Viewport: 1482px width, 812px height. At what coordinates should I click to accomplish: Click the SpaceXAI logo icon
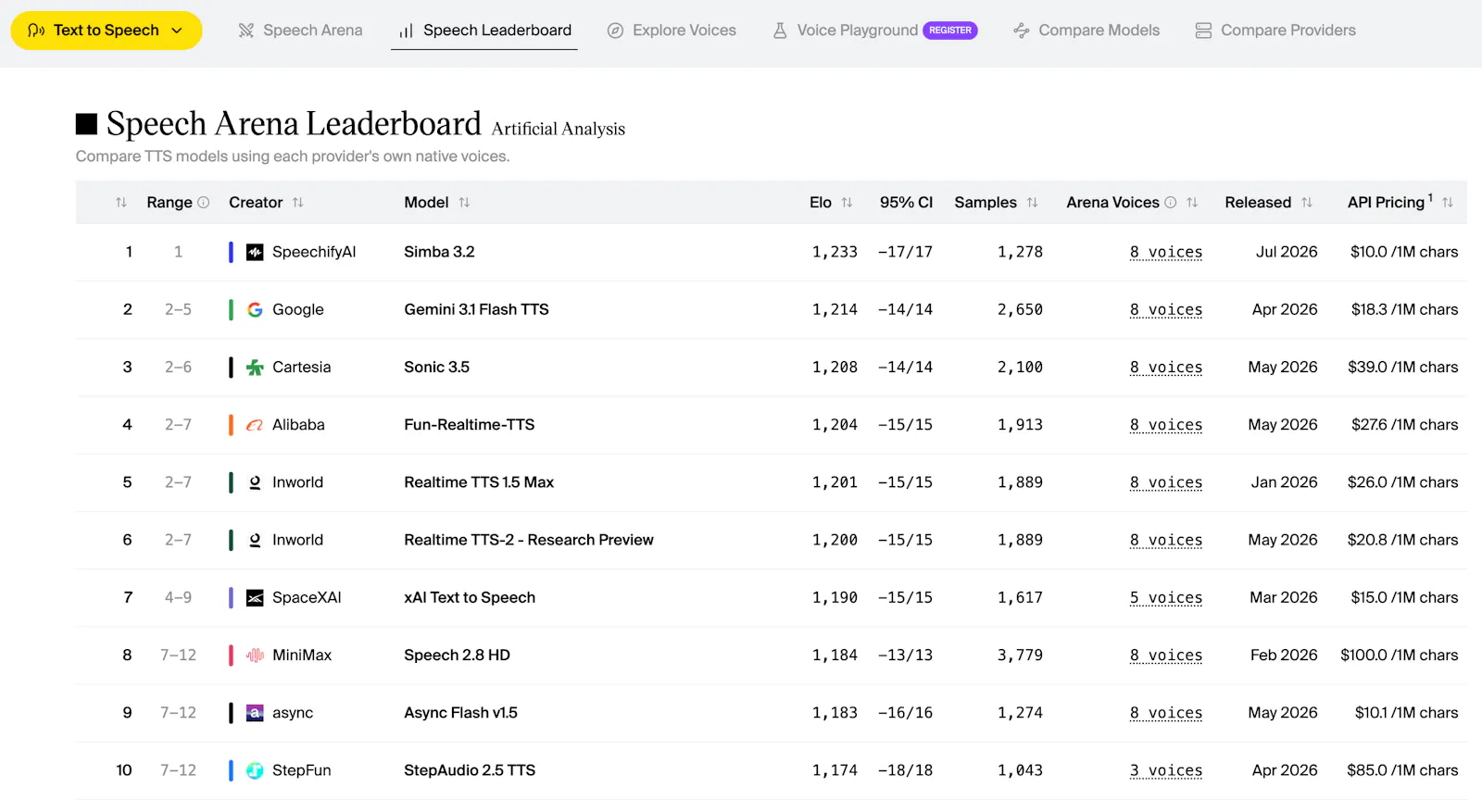click(255, 597)
